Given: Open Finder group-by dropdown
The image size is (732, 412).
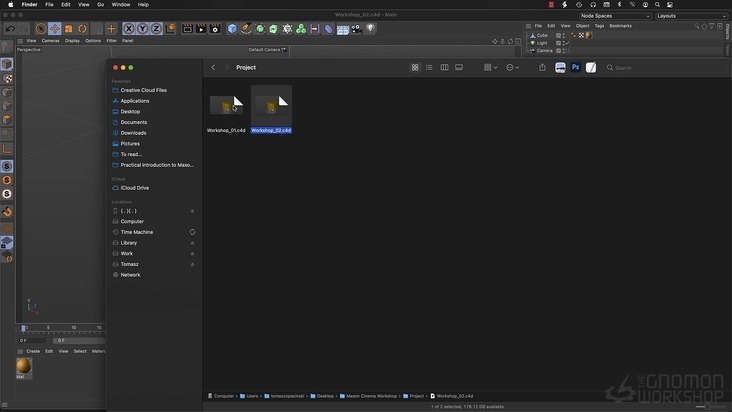Looking at the screenshot, I should 490,68.
